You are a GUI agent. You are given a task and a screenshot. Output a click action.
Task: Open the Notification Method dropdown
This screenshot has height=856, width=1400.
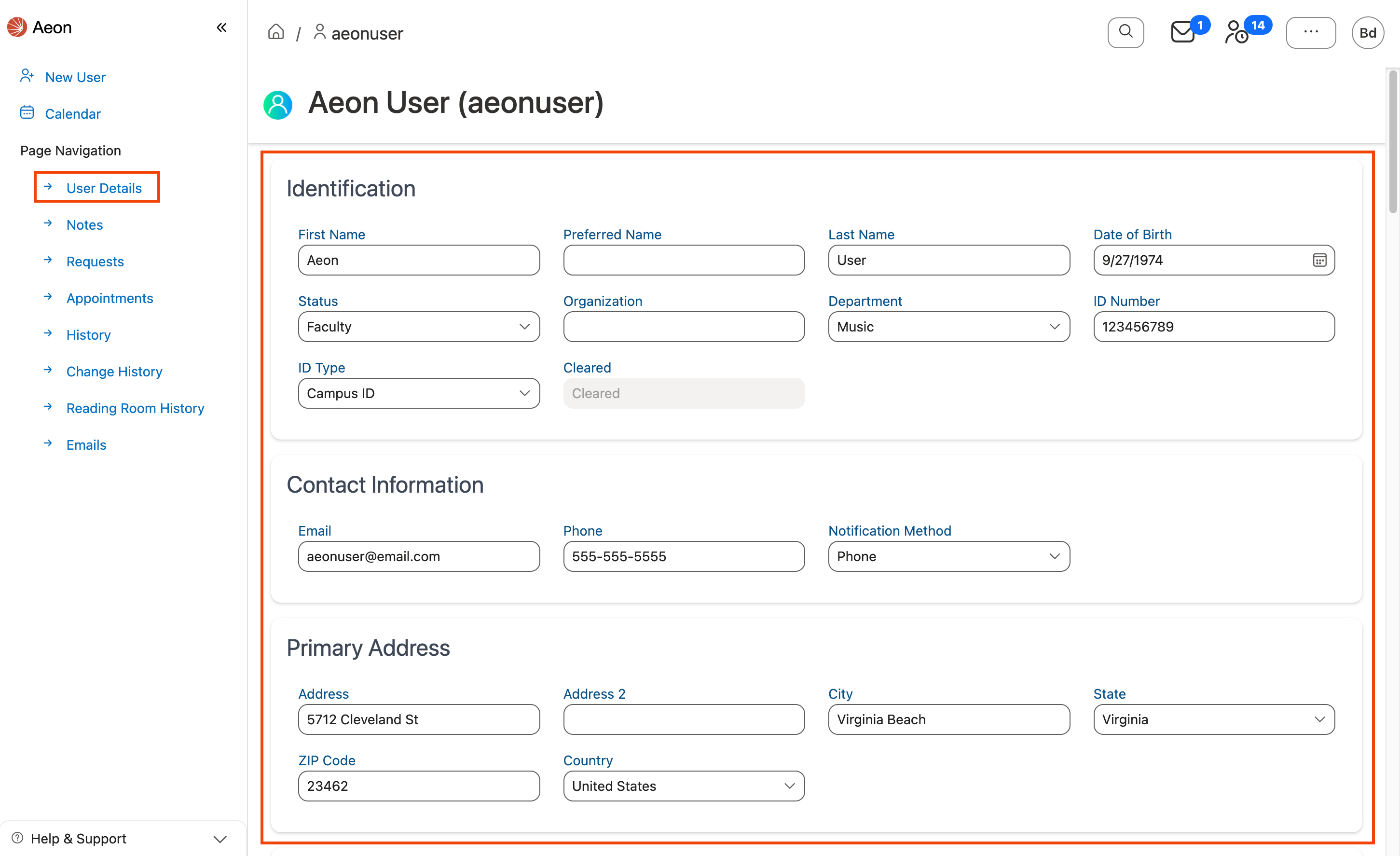(x=948, y=556)
